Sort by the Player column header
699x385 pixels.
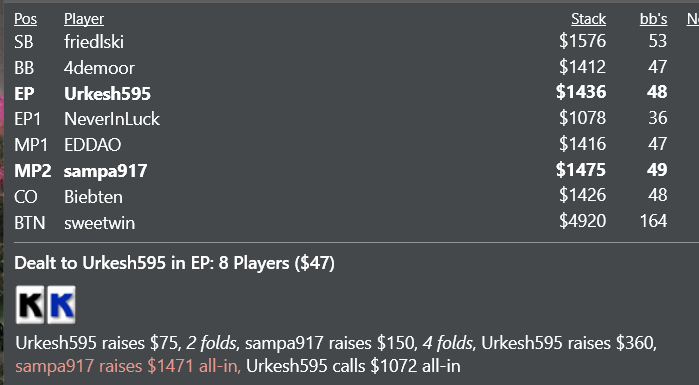[84, 19]
